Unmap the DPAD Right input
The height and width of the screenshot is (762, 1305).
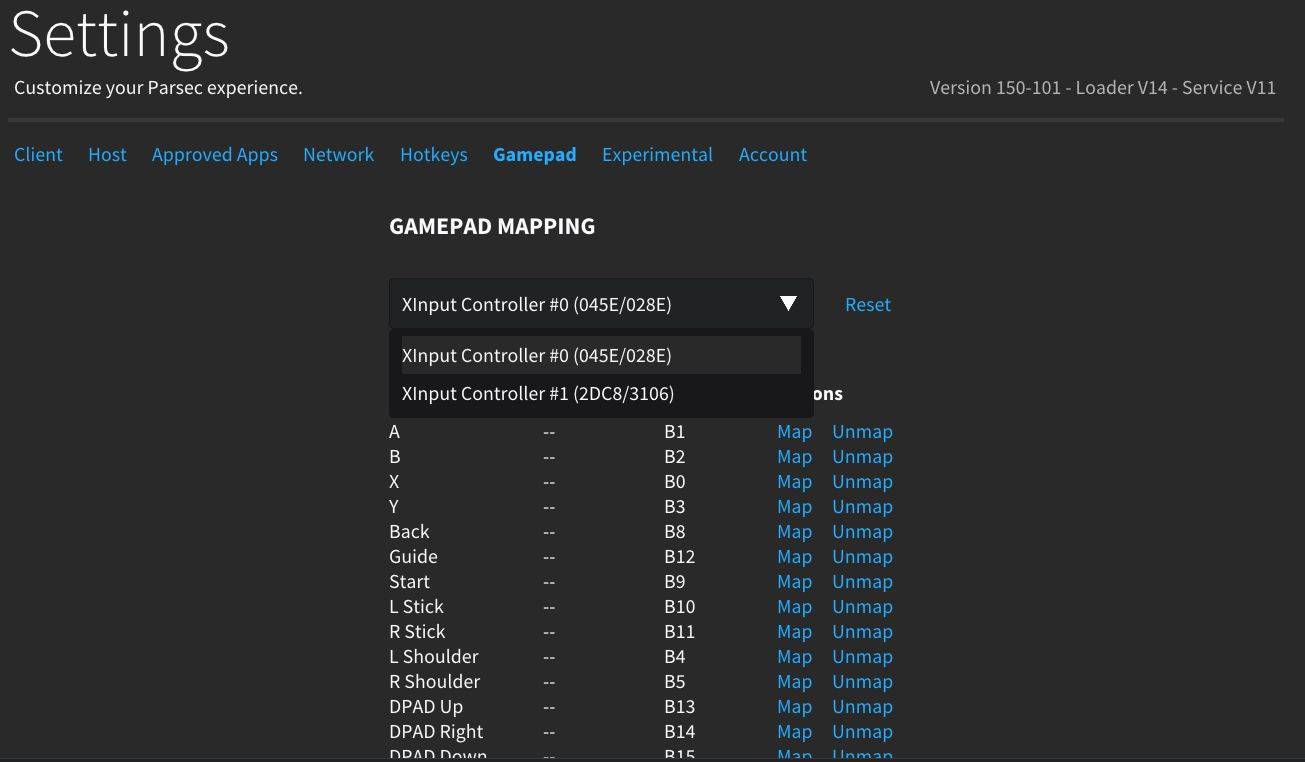click(862, 732)
